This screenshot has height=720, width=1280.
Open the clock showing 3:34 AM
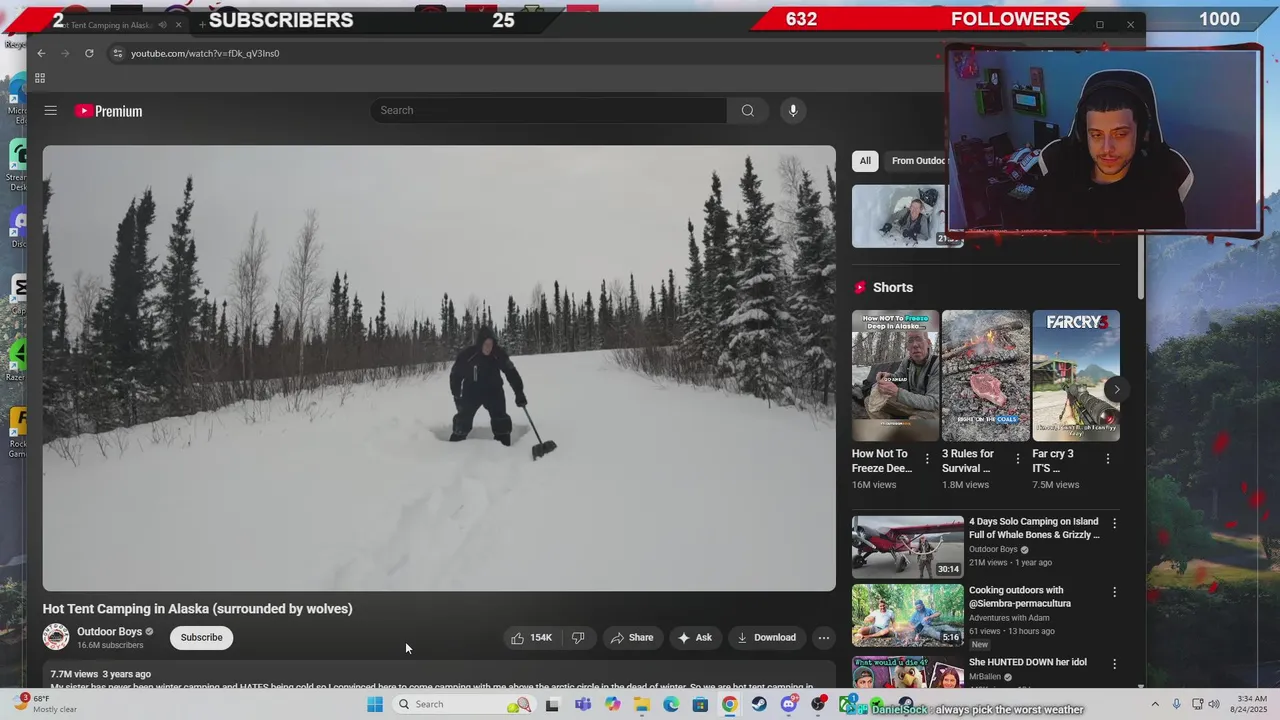1249,704
